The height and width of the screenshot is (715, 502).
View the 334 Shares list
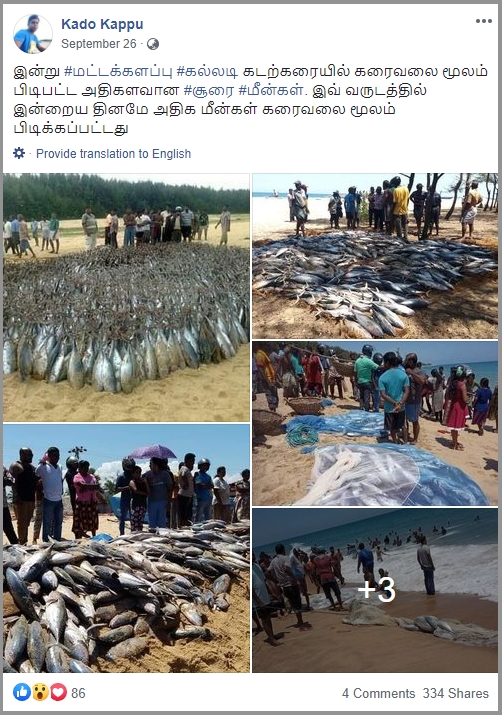coord(455,693)
